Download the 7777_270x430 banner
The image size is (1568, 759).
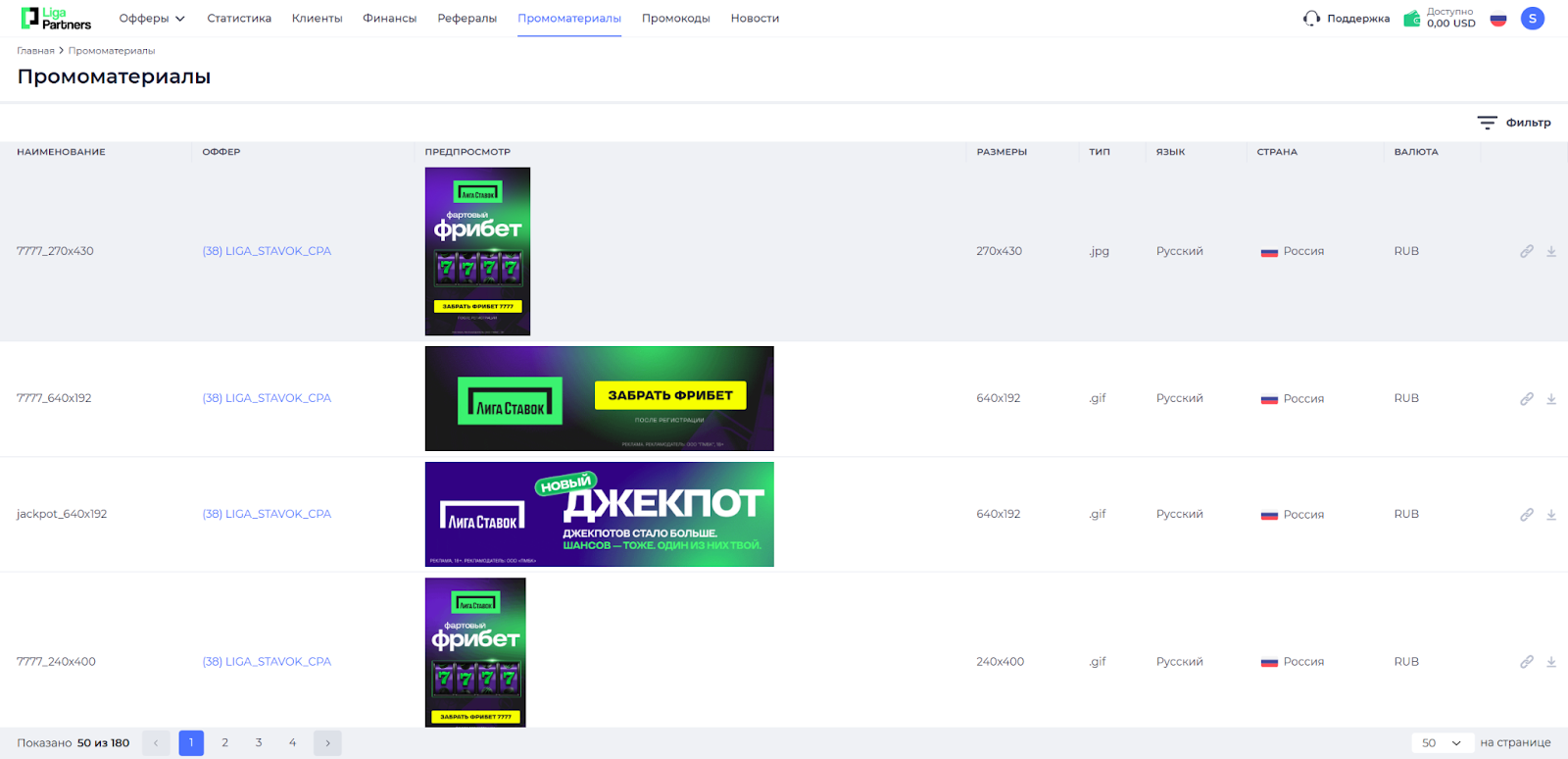pos(1551,252)
